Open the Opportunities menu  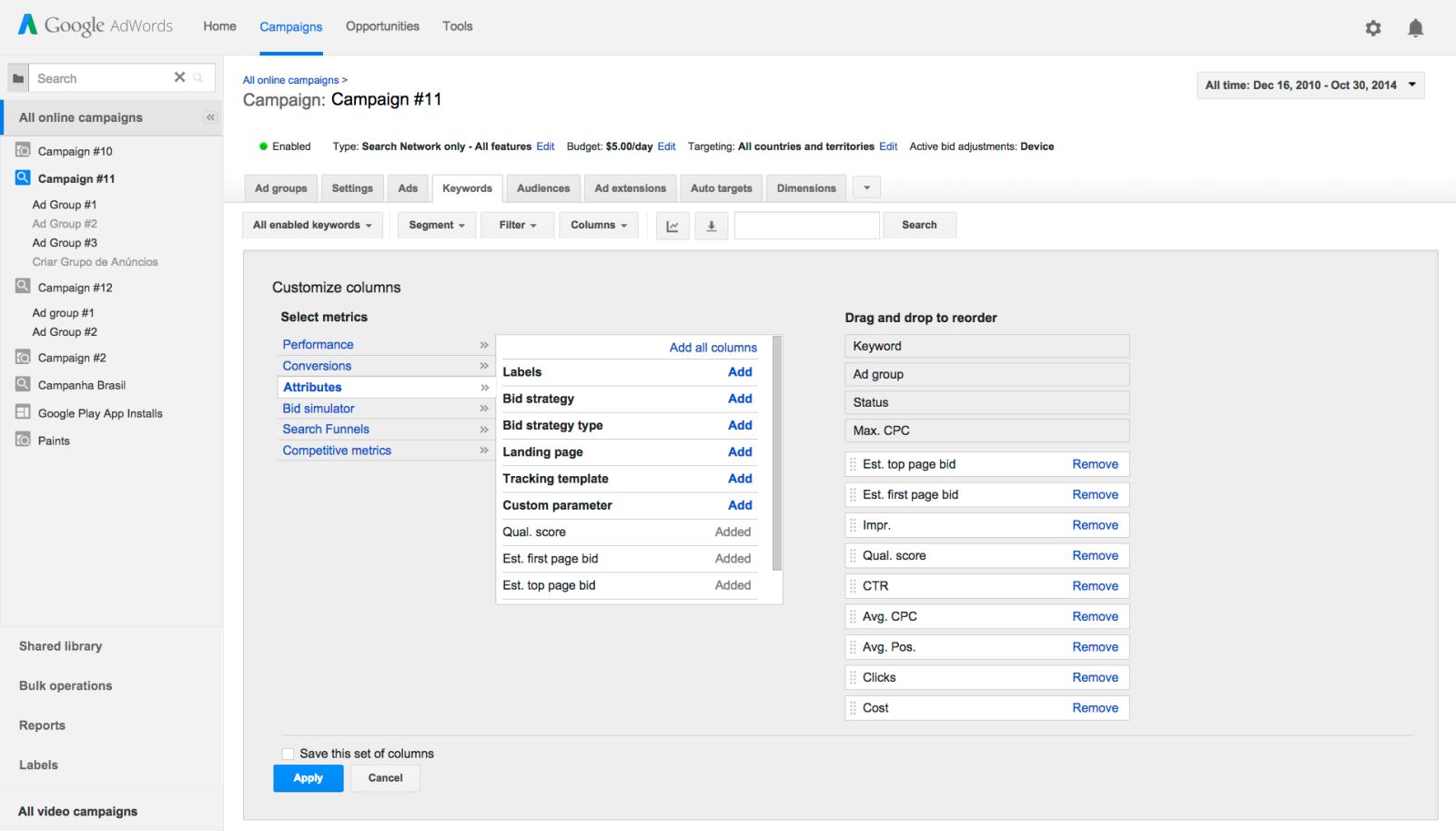382,26
